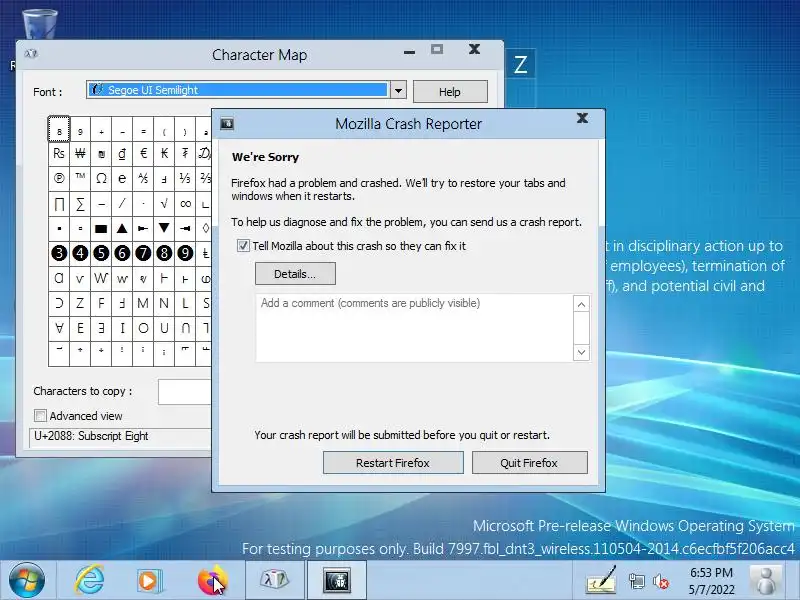Open the user tile on taskbar
Screen dimensions: 800x600
click(x=766, y=581)
